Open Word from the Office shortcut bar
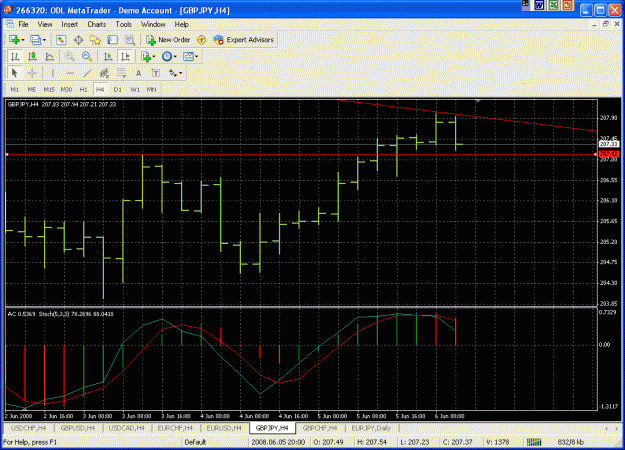Image resolution: width=625 pixels, height=450 pixels. (x=540, y=5)
